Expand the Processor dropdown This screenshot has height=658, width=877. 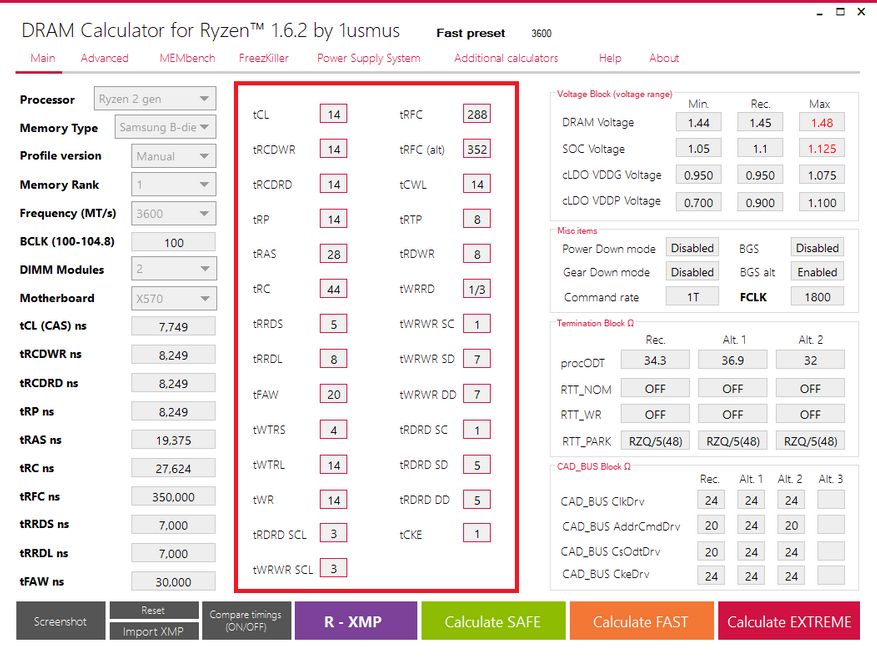tap(155, 99)
